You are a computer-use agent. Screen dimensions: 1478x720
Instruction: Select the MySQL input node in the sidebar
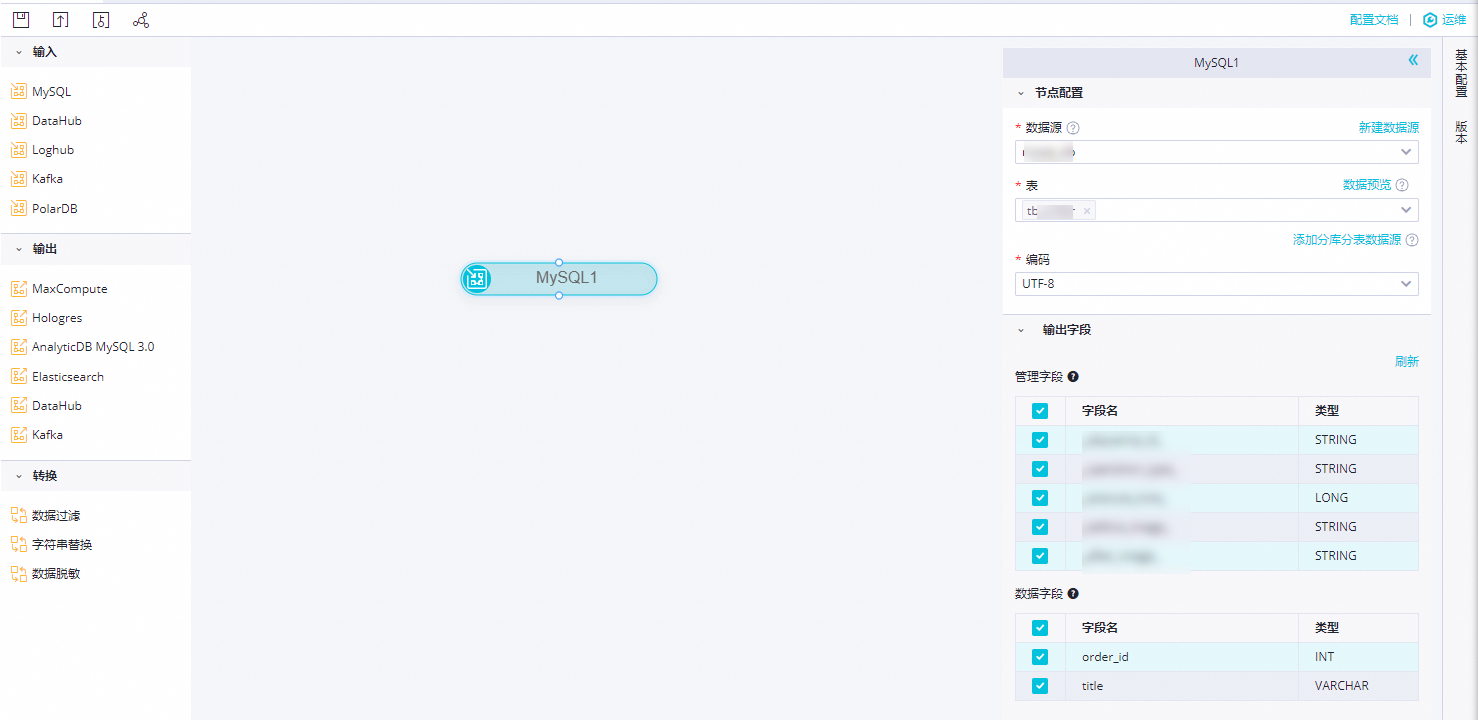(42, 91)
